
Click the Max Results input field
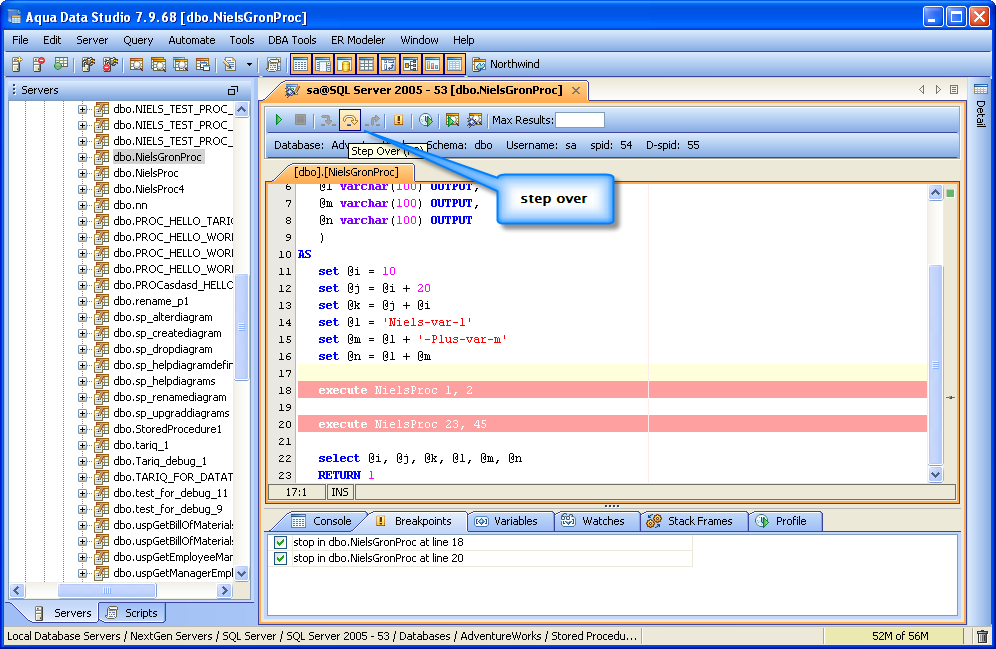(x=580, y=120)
